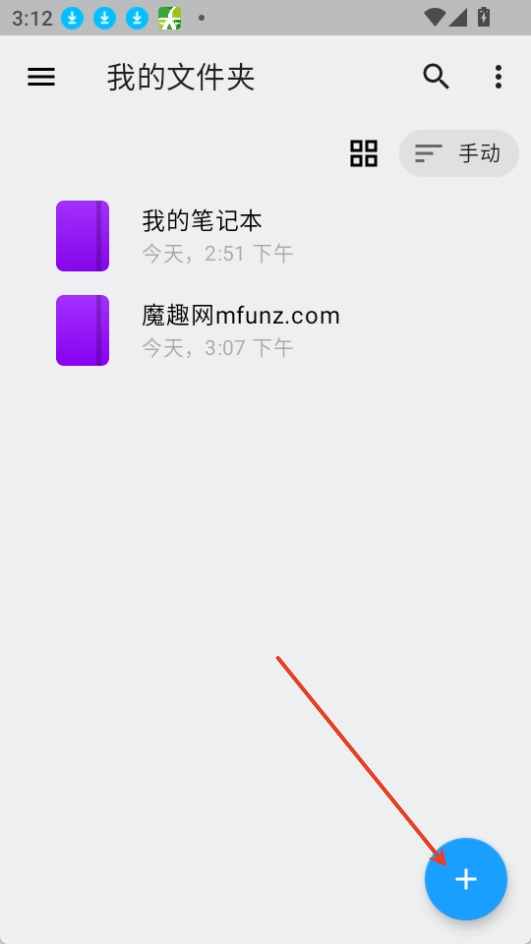Tap the third download notification icon
Image resolution: width=531 pixels, height=944 pixels.
[x=137, y=18]
